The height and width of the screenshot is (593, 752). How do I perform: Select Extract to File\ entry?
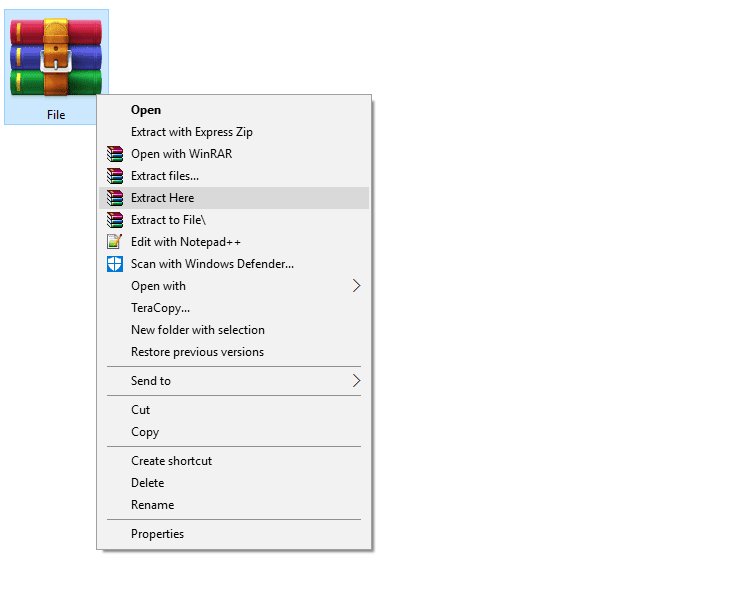[x=234, y=220]
